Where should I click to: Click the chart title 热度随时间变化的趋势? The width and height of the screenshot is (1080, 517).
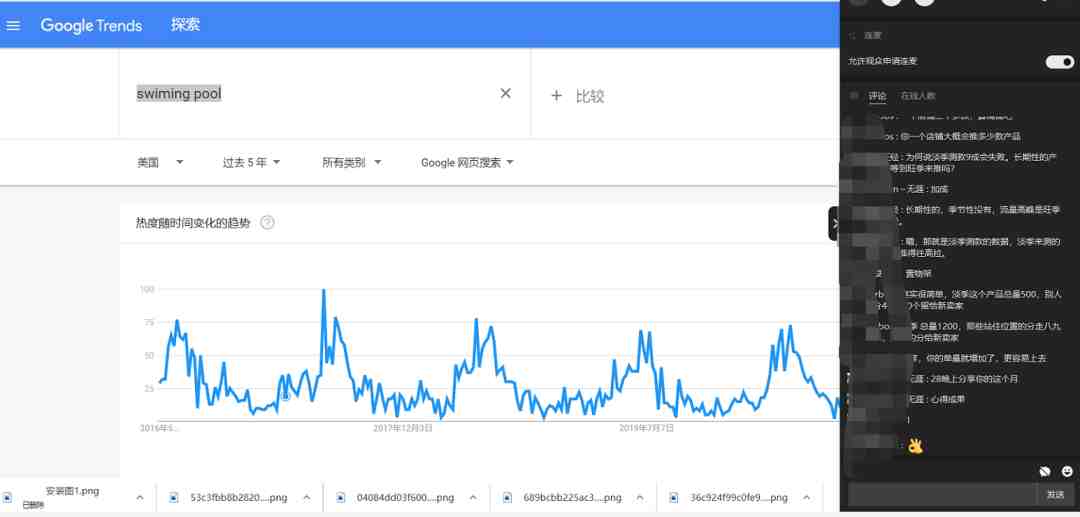click(x=194, y=222)
